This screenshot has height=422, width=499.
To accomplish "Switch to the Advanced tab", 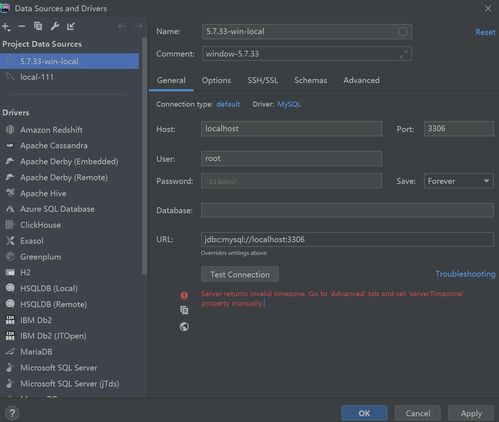I will [x=361, y=80].
